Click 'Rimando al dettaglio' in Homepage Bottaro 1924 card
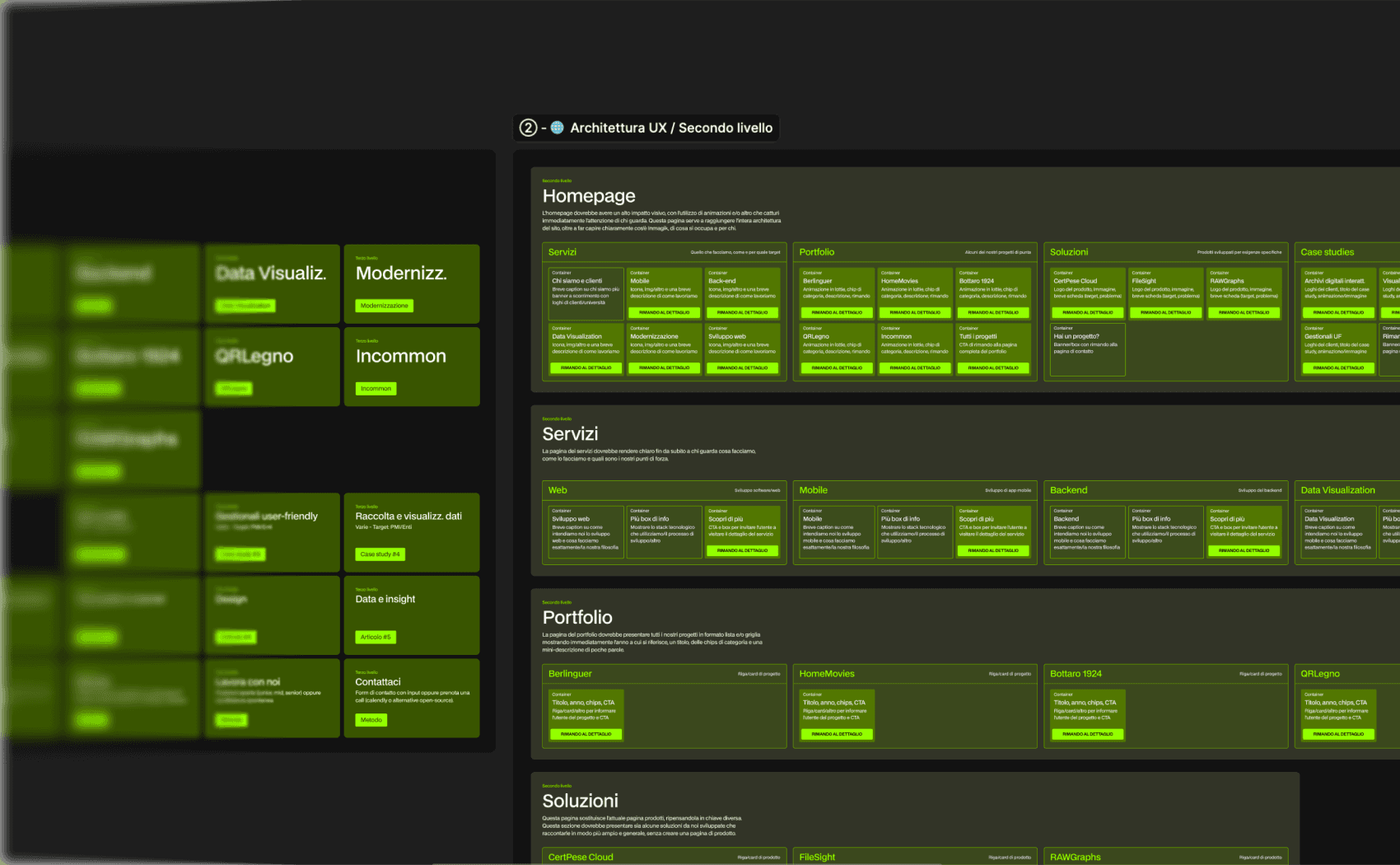1400x865 pixels. tap(994, 313)
